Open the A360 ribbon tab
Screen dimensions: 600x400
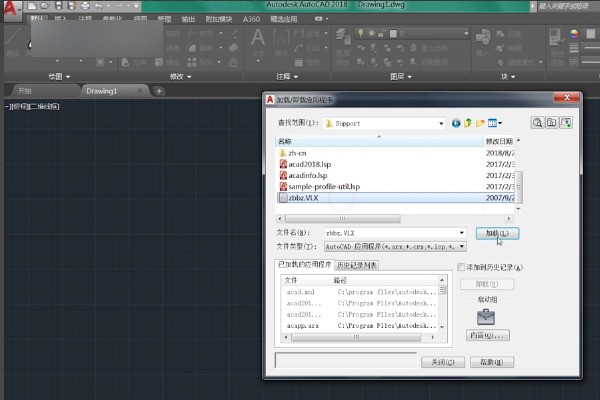(x=251, y=19)
